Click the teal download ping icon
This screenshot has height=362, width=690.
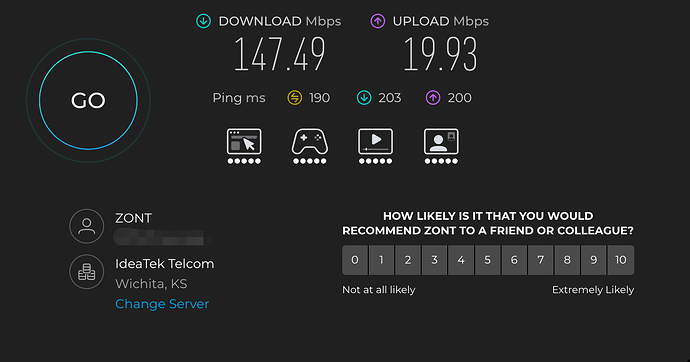364,98
